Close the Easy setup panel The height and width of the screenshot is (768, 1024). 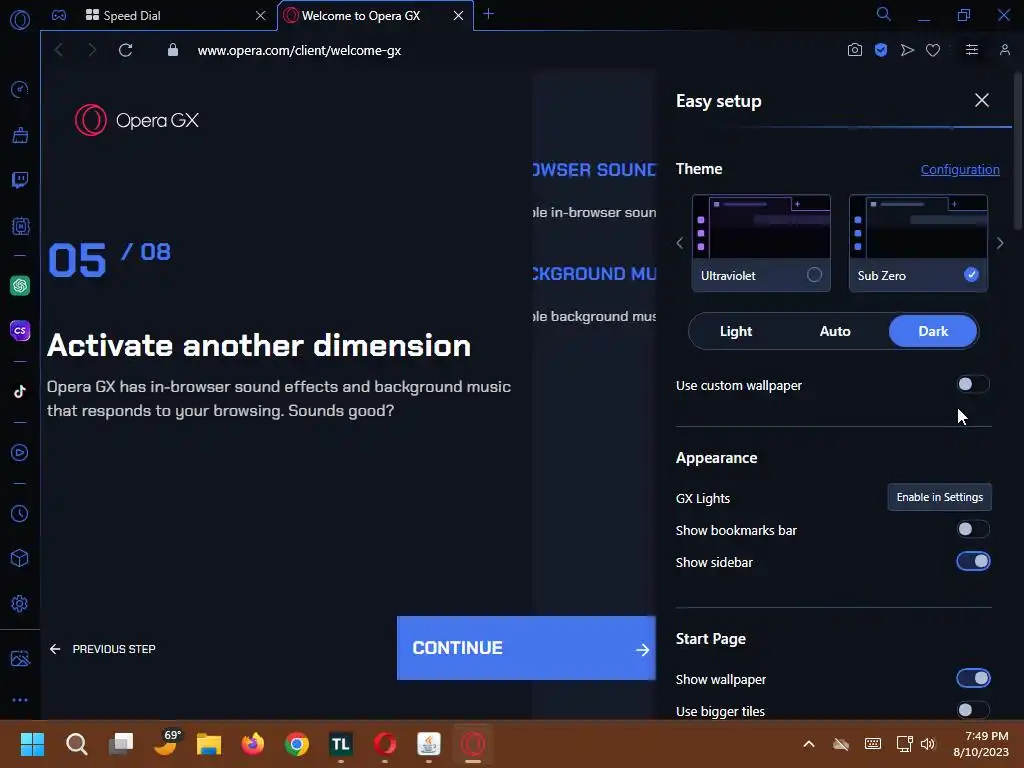pos(982,100)
